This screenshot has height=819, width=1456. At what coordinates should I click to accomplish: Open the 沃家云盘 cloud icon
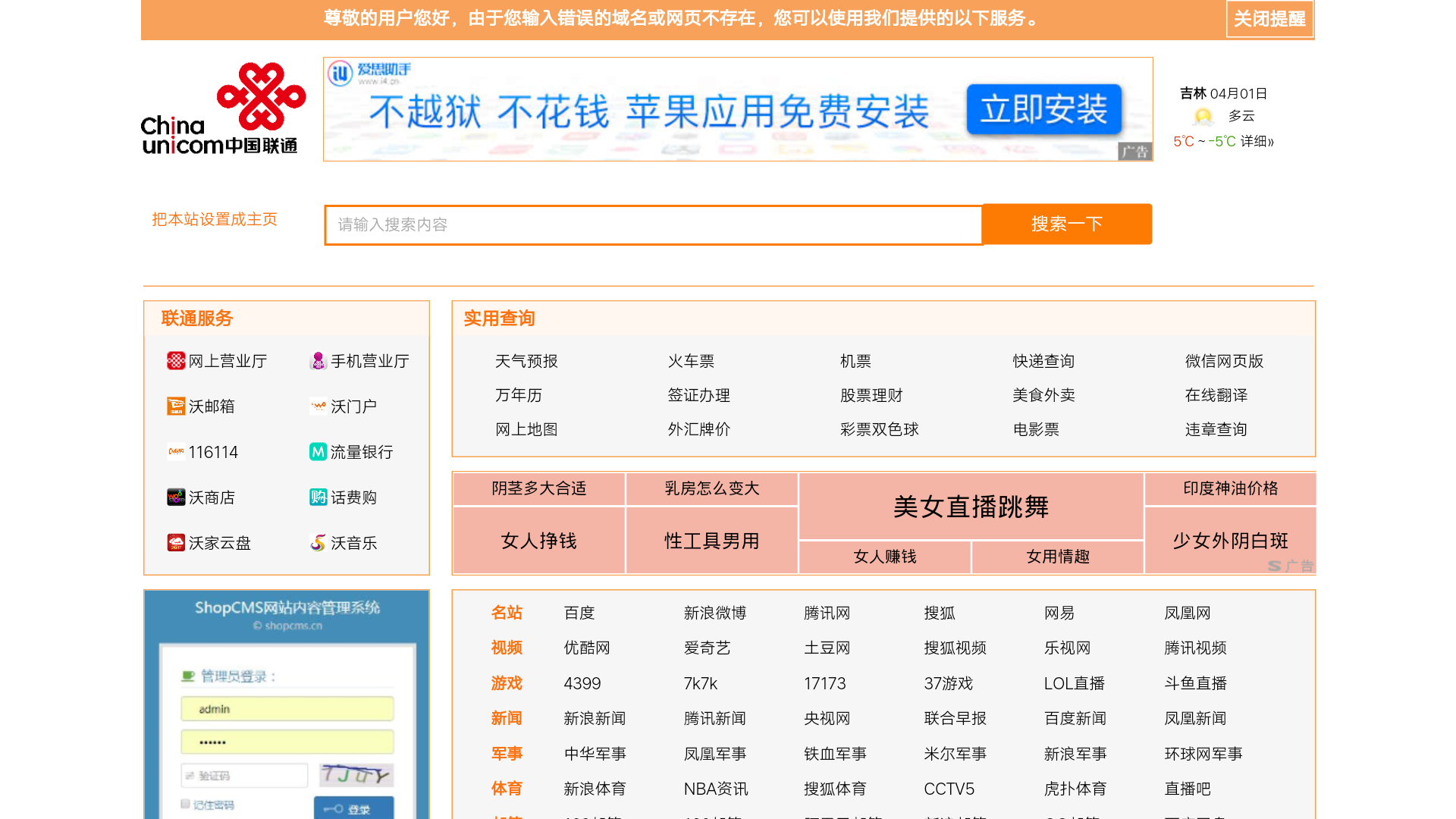coord(176,543)
